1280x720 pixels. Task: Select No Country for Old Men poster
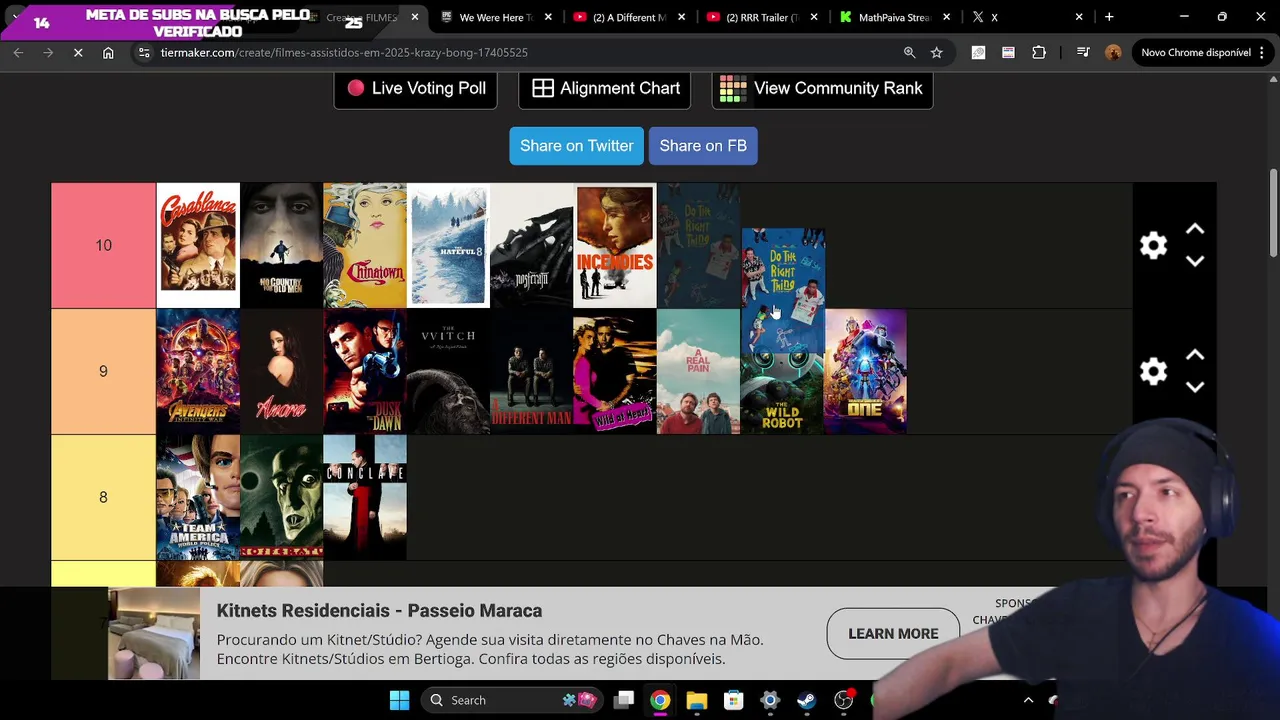click(281, 245)
